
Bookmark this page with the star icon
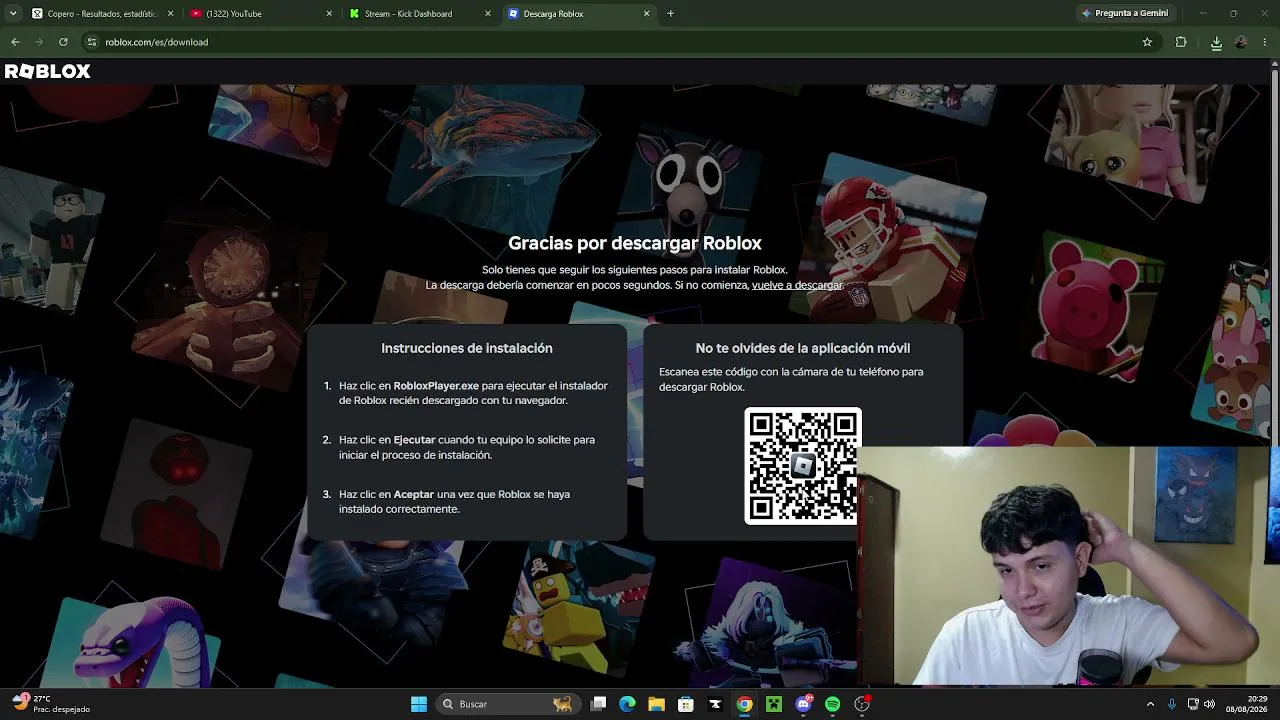point(1147,42)
